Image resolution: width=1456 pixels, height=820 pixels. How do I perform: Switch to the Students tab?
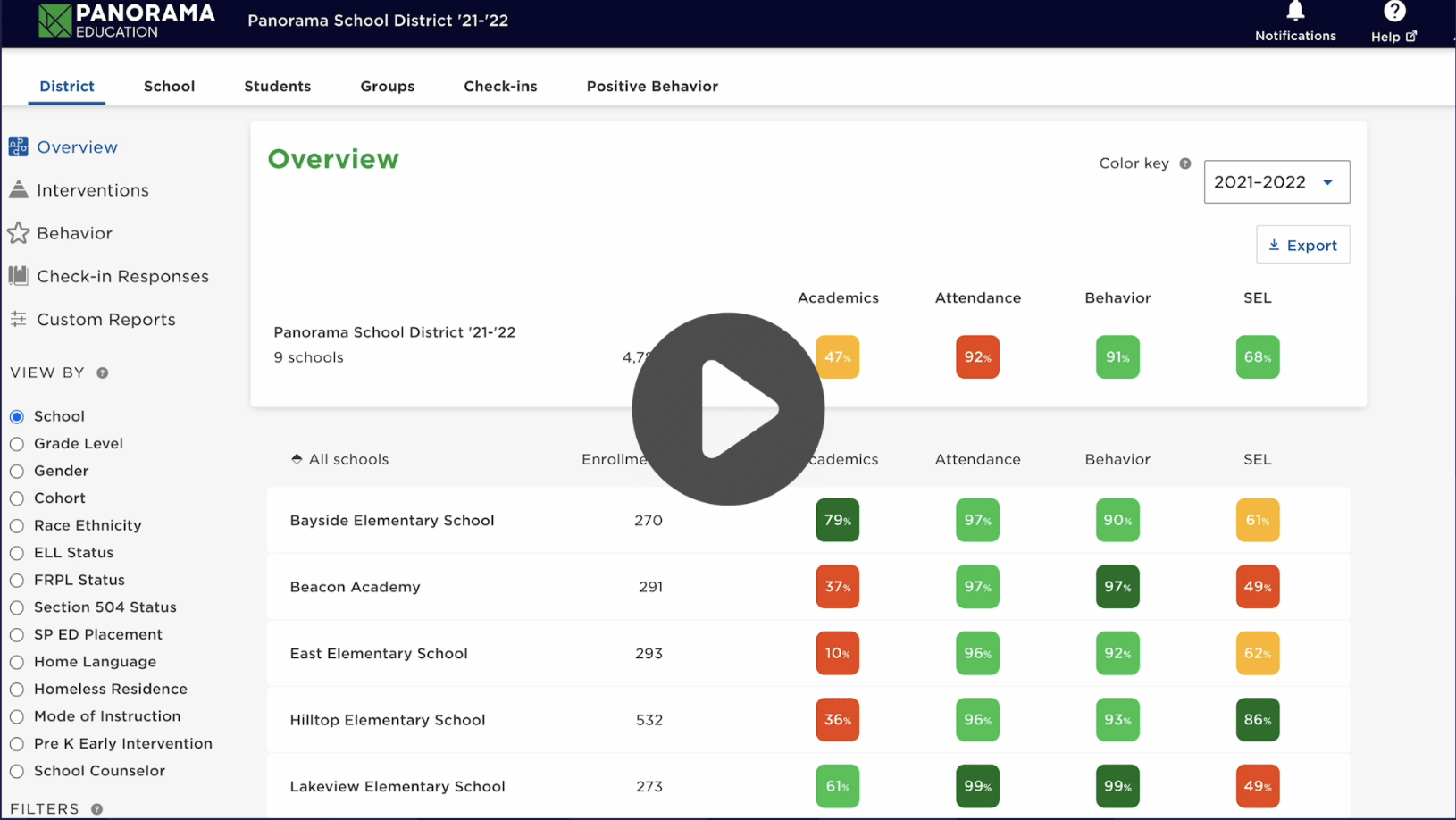[278, 87]
